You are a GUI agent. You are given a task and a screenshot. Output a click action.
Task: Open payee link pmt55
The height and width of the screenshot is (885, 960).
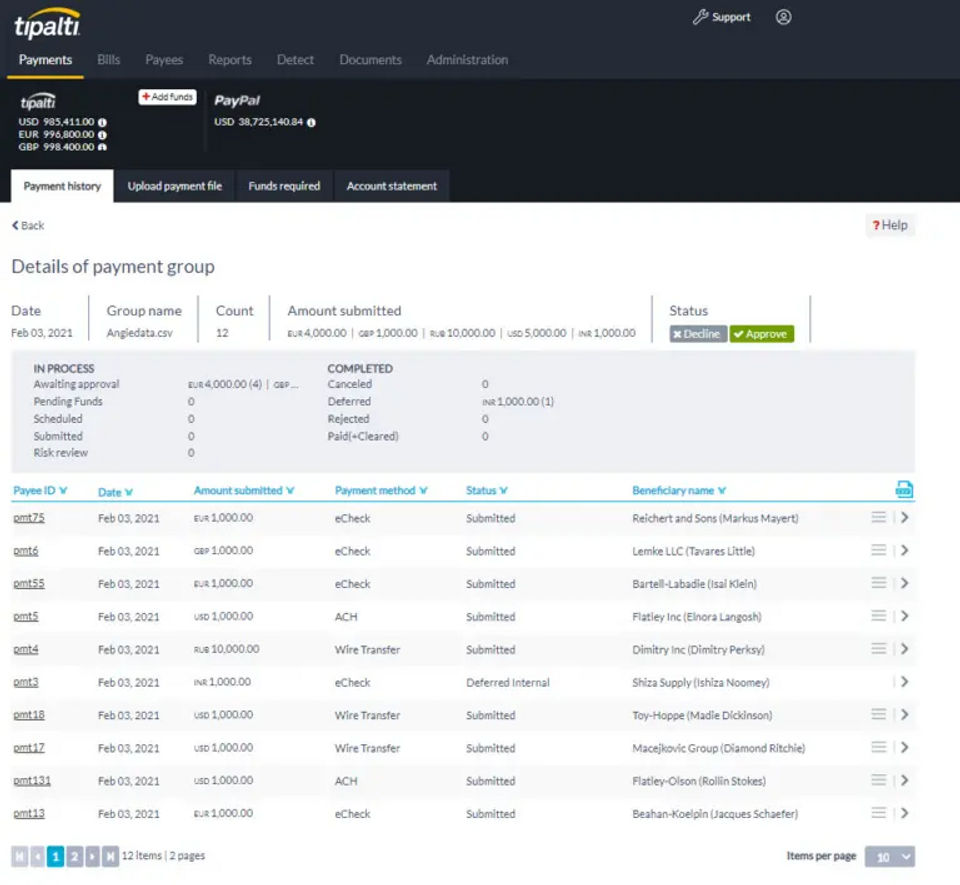[x=29, y=583]
